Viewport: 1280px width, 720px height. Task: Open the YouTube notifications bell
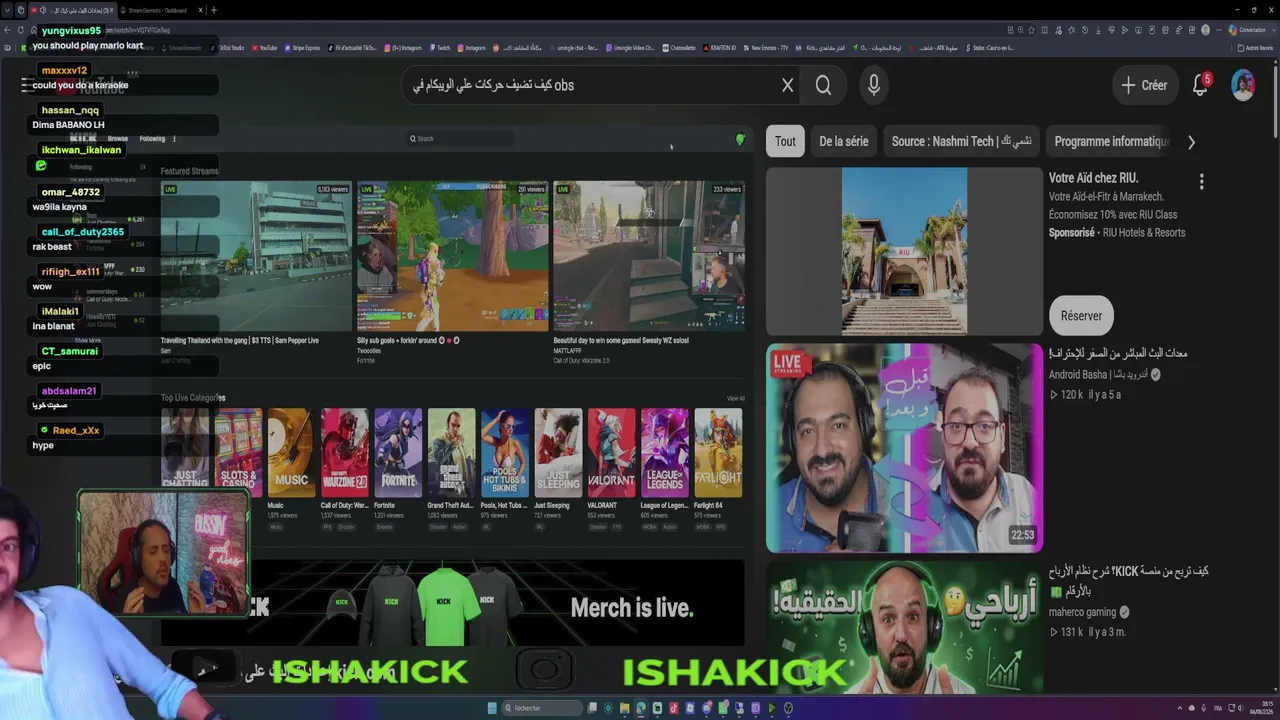pyautogui.click(x=1201, y=85)
